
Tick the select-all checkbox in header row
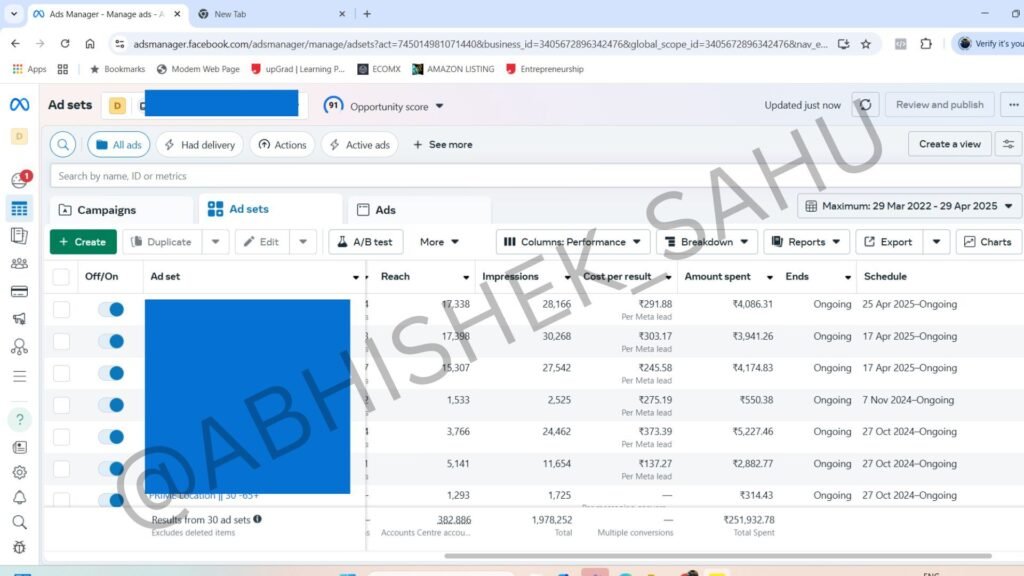coord(62,277)
